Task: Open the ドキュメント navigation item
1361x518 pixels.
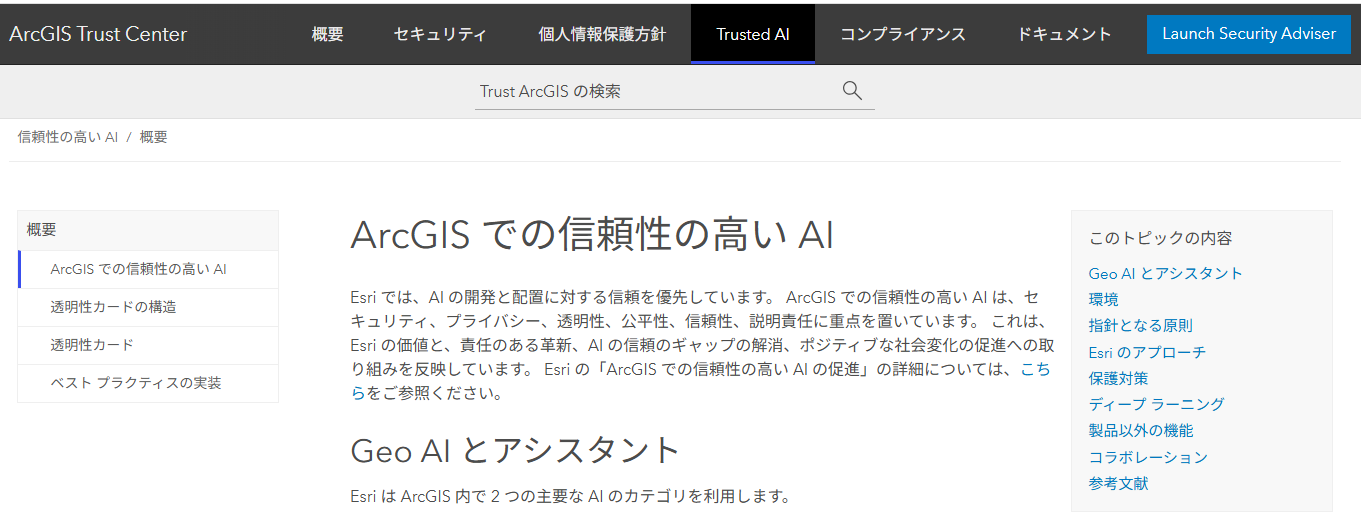Action: 1064,34
